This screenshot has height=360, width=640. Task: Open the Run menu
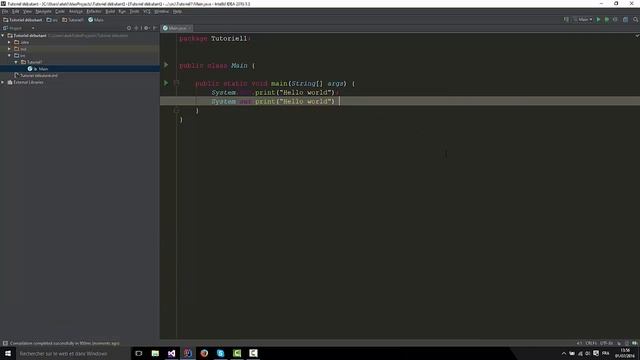click(122, 11)
